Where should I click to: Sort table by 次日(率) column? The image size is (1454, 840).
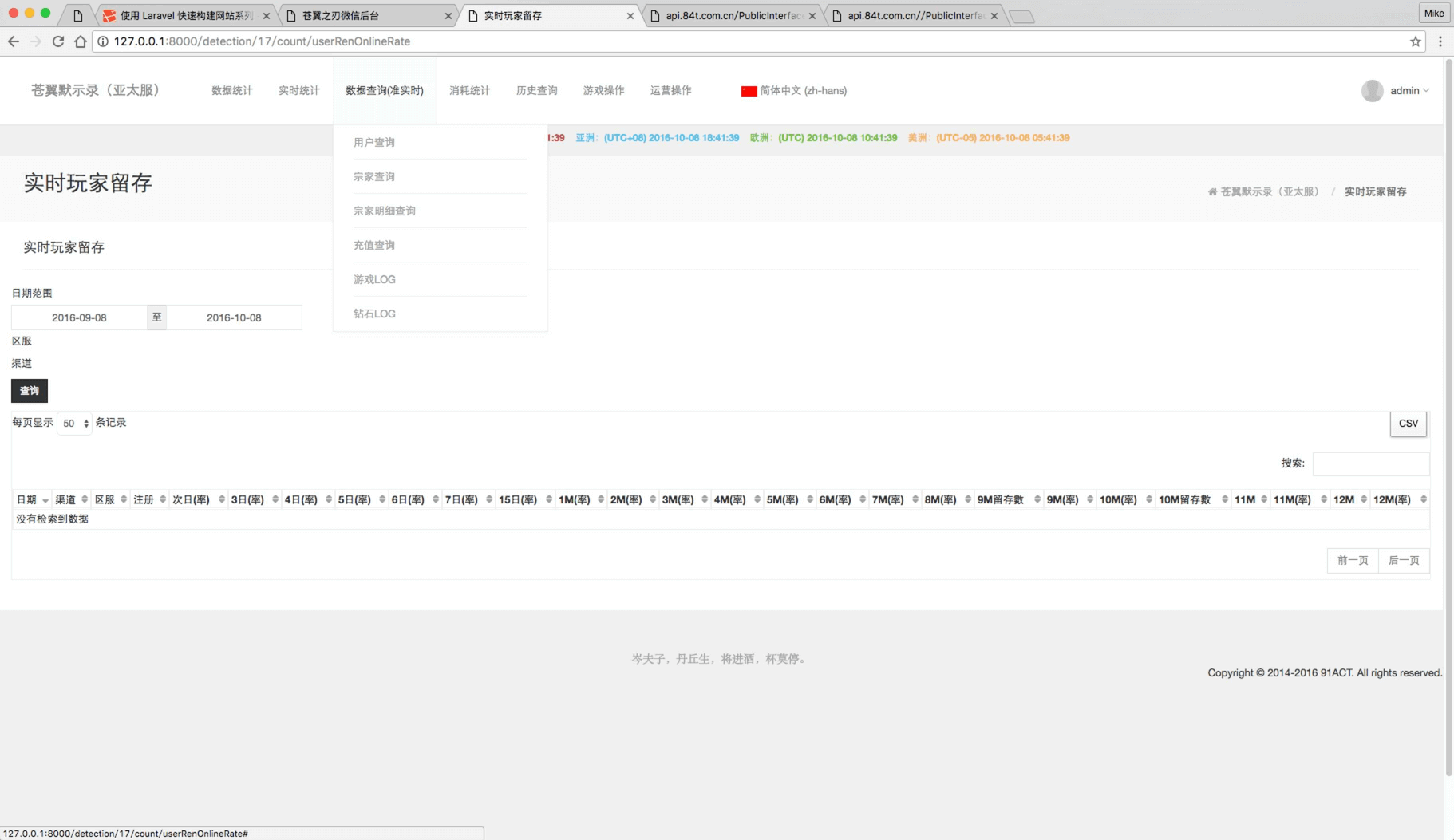(198, 500)
